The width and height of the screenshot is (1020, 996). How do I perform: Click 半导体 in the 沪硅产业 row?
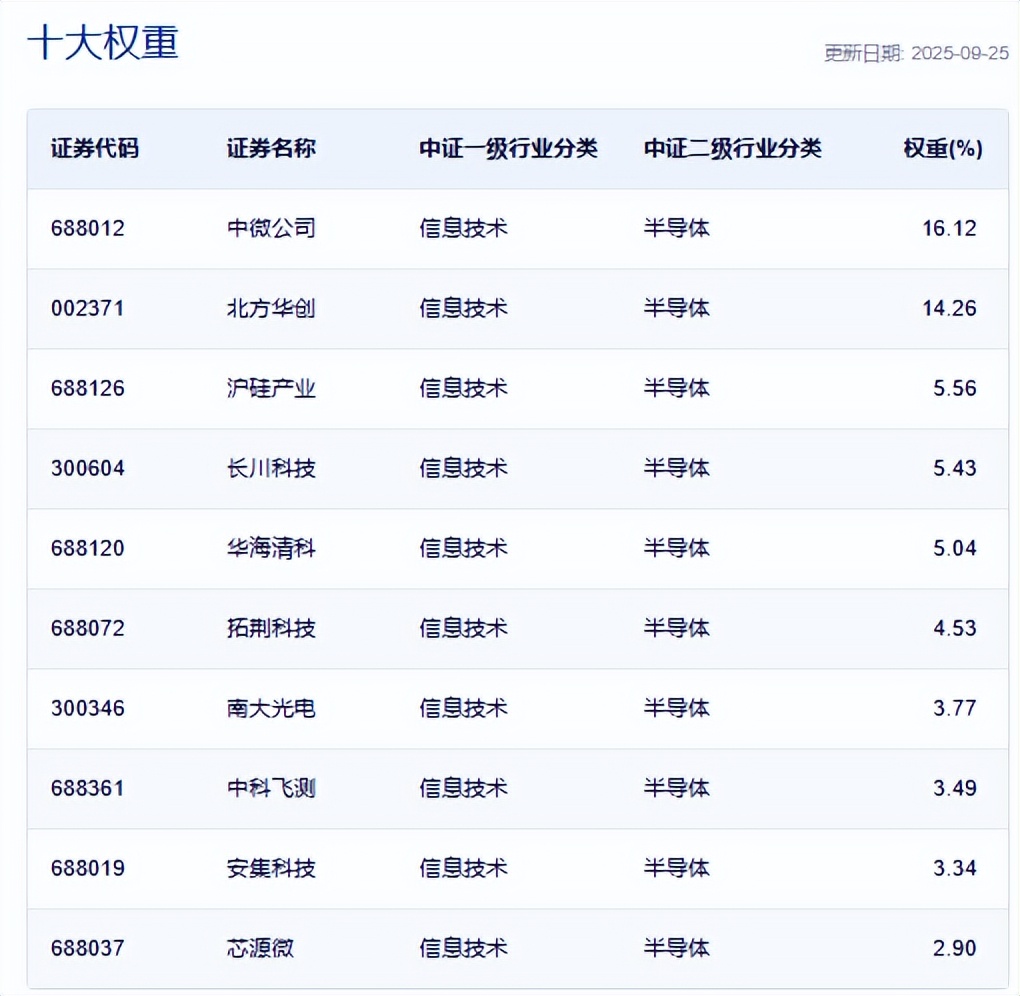click(x=677, y=388)
